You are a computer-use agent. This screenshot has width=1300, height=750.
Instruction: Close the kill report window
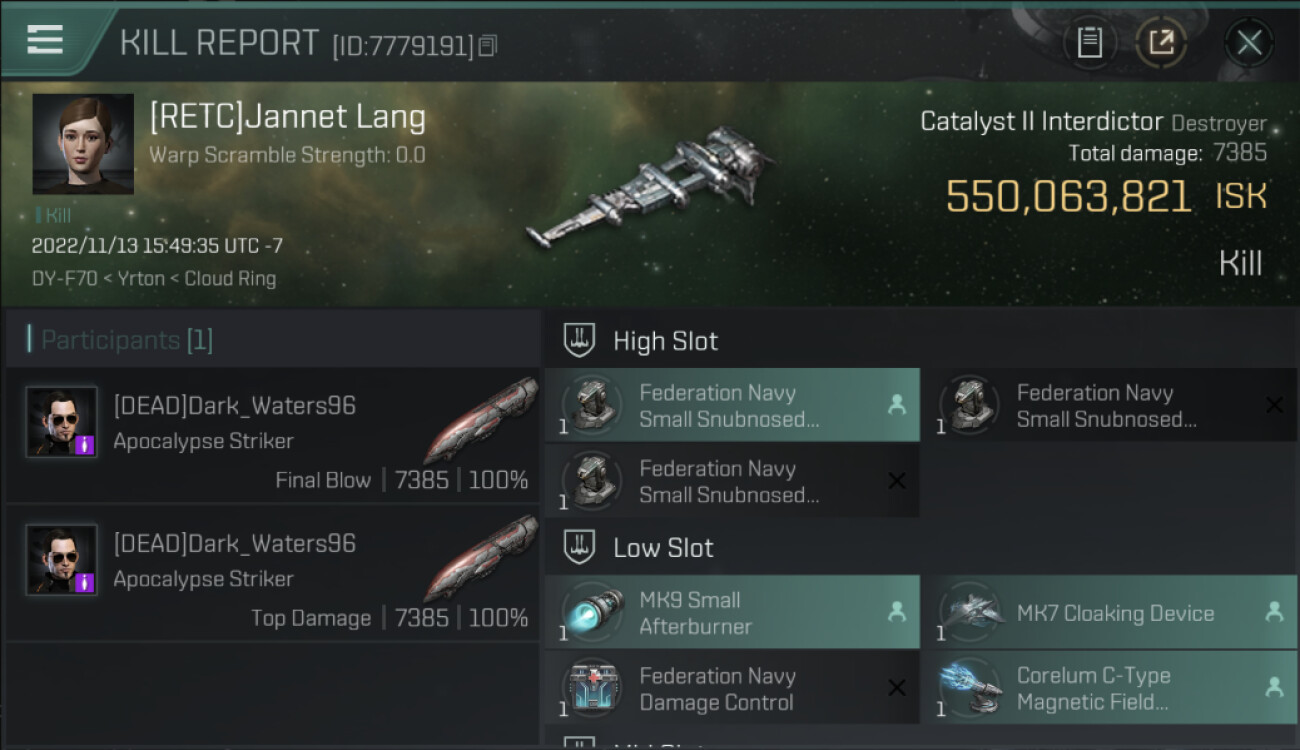click(1248, 43)
